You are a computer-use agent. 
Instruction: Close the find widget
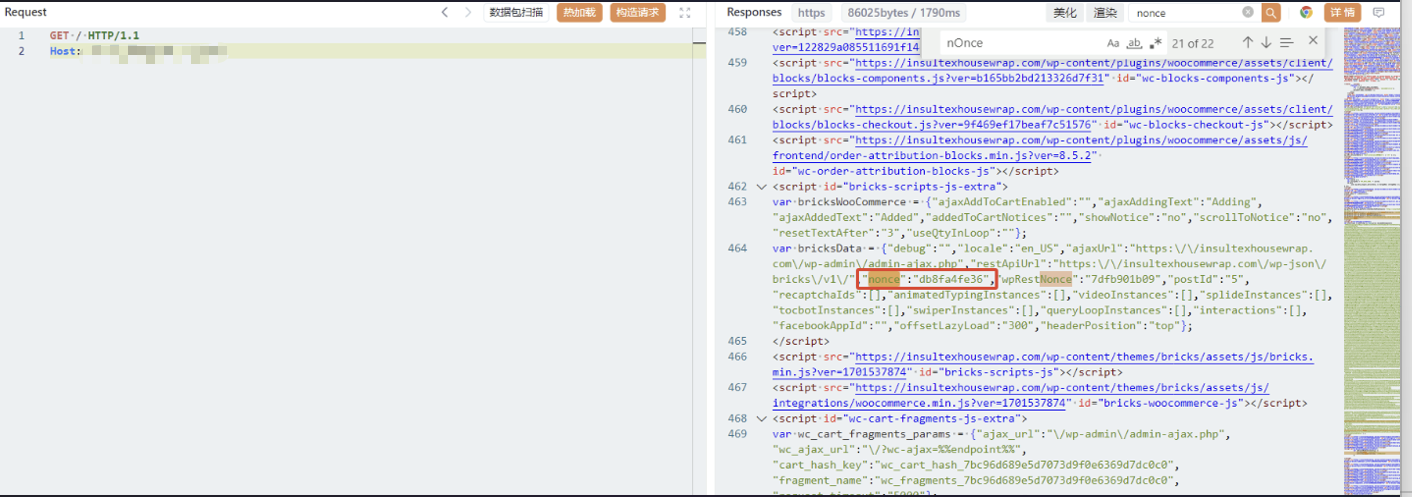tap(1313, 43)
